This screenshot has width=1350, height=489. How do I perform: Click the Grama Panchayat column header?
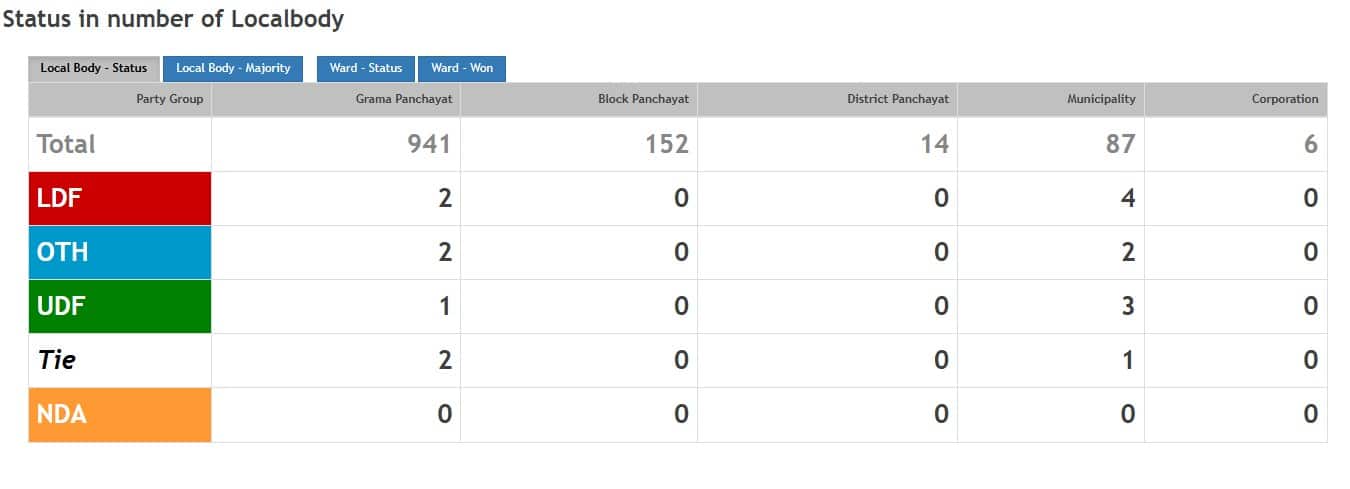pos(403,99)
